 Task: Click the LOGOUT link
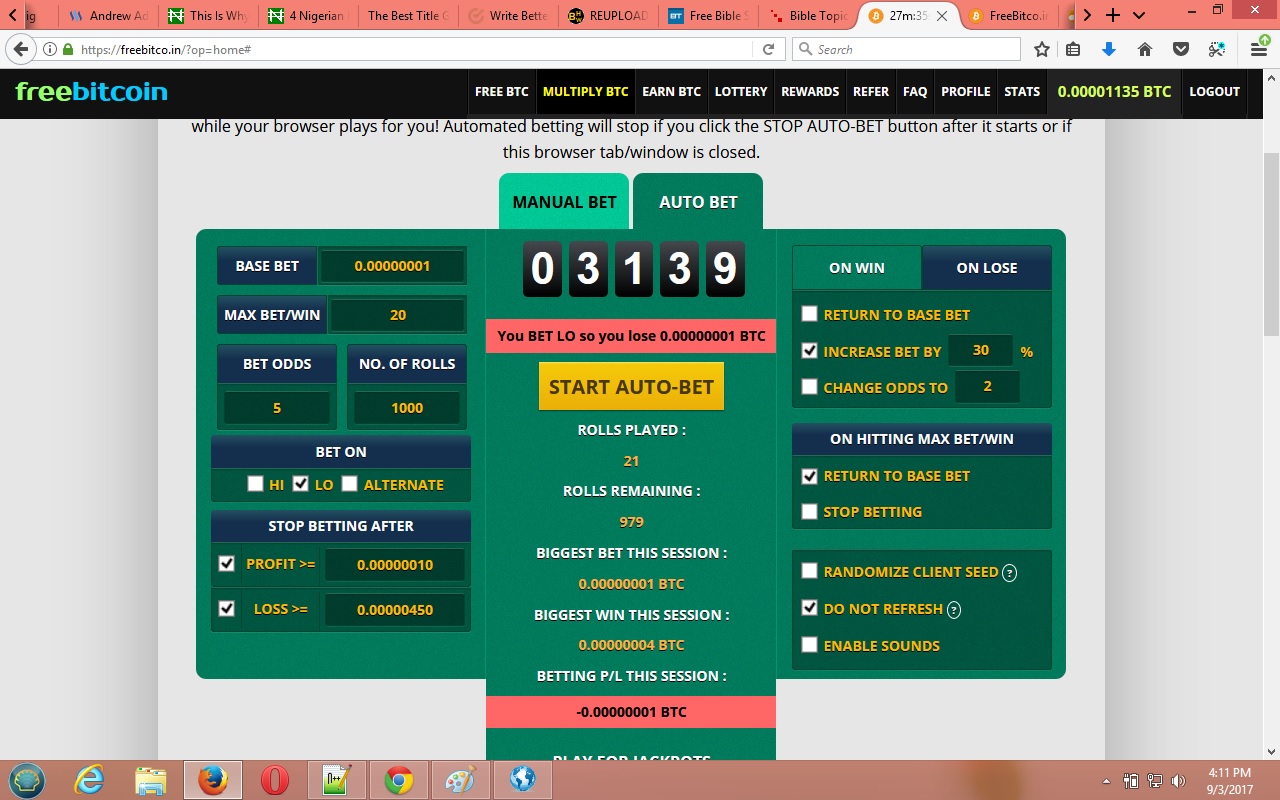1214,91
